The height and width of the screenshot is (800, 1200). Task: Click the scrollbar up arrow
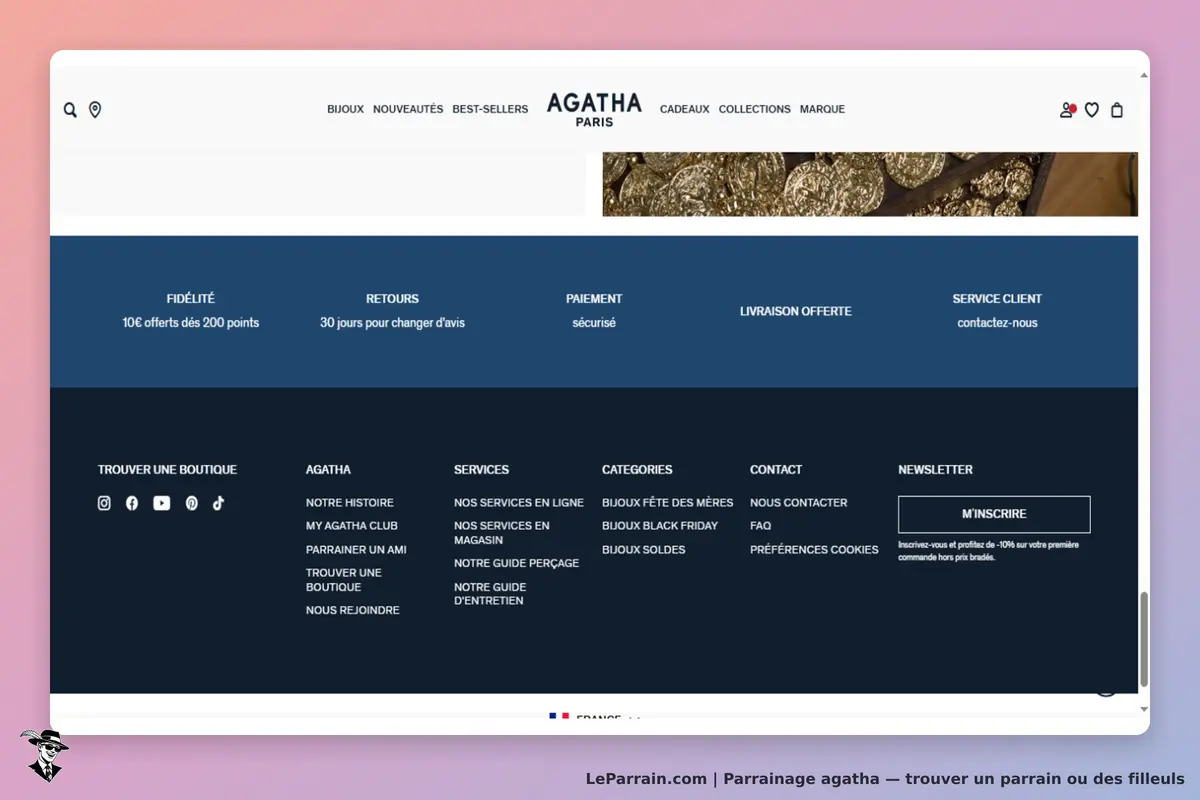1144,75
